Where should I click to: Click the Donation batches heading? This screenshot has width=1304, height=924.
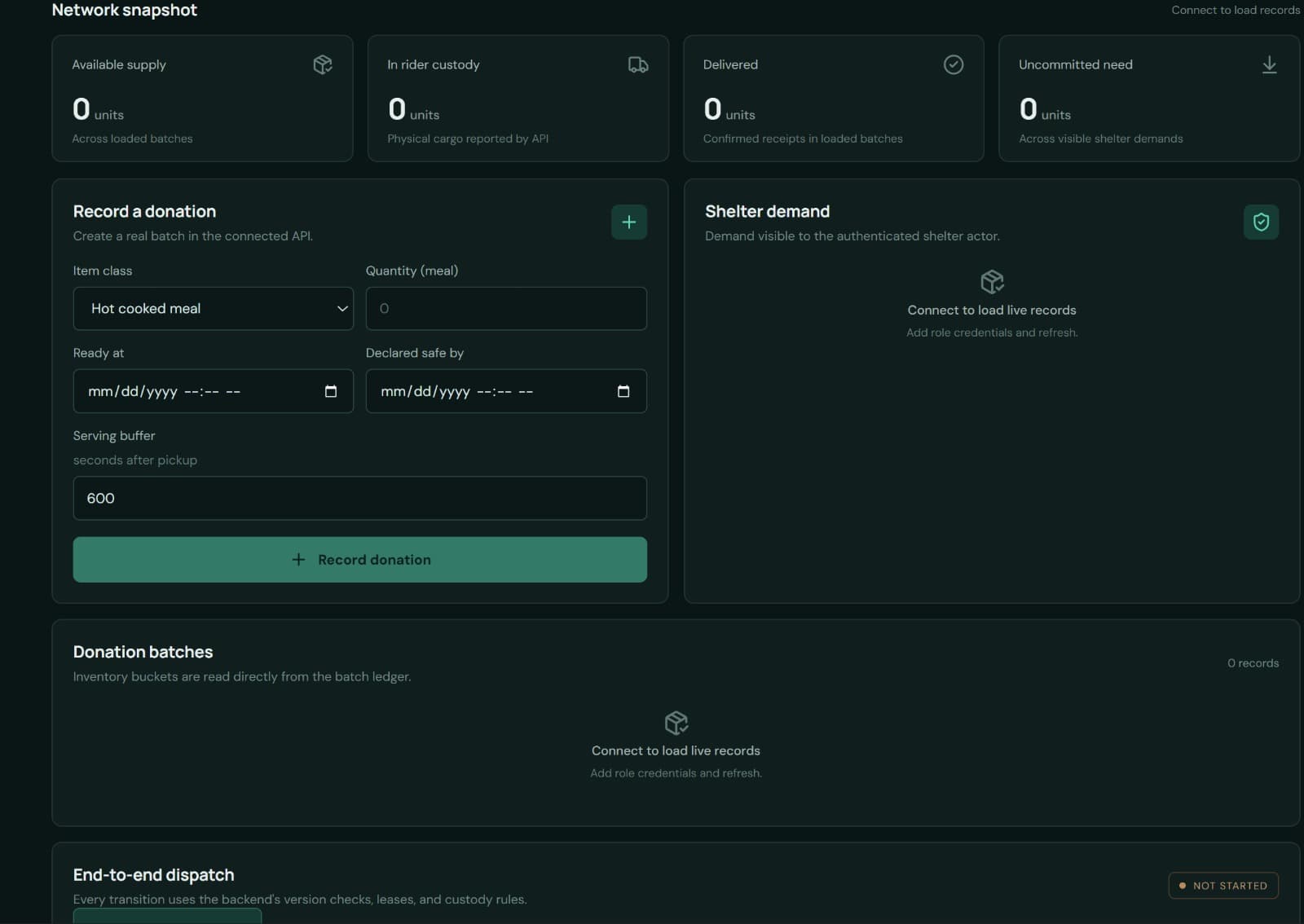click(x=143, y=652)
